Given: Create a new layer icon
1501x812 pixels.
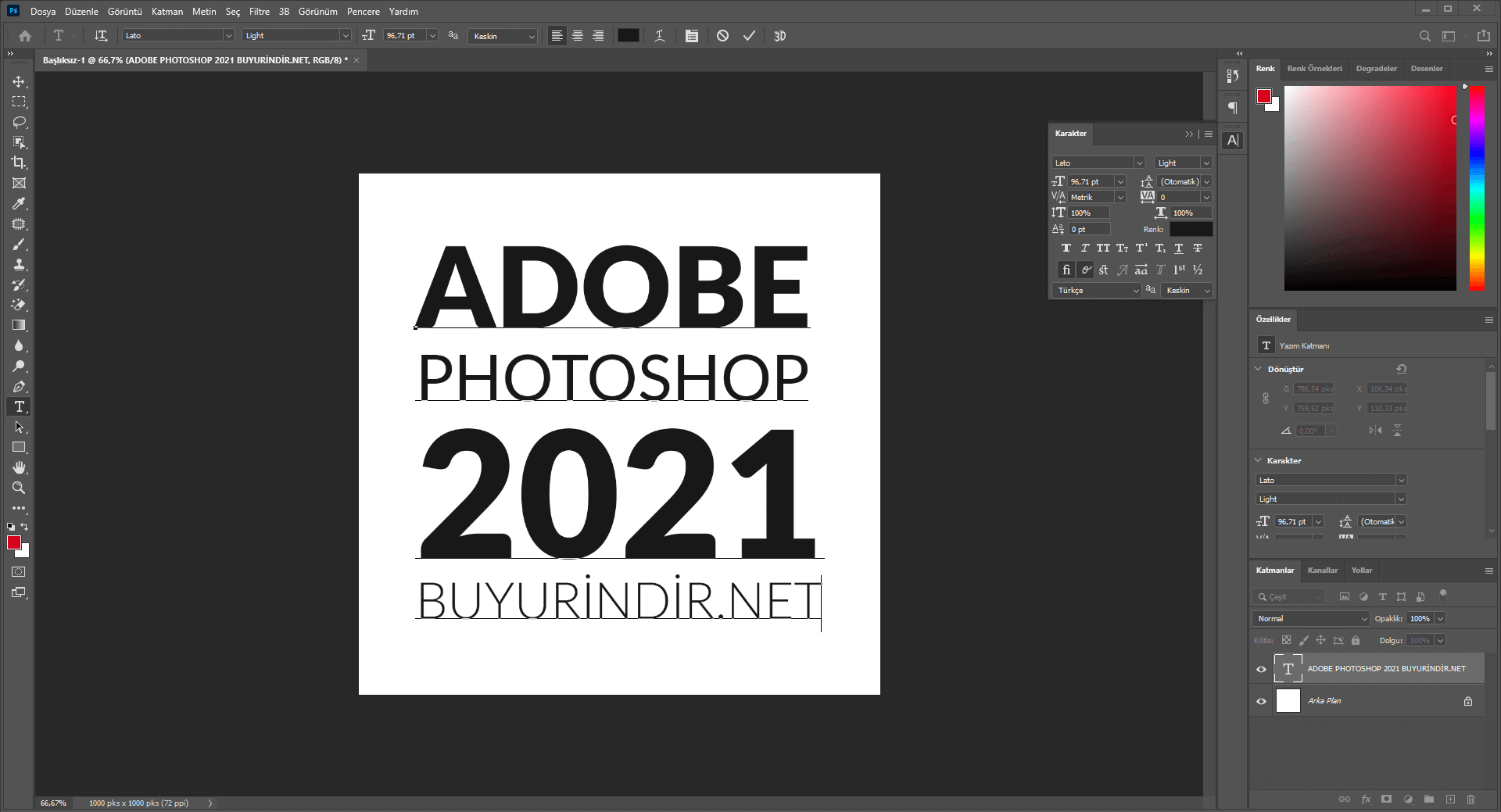Looking at the screenshot, I should point(1450,799).
